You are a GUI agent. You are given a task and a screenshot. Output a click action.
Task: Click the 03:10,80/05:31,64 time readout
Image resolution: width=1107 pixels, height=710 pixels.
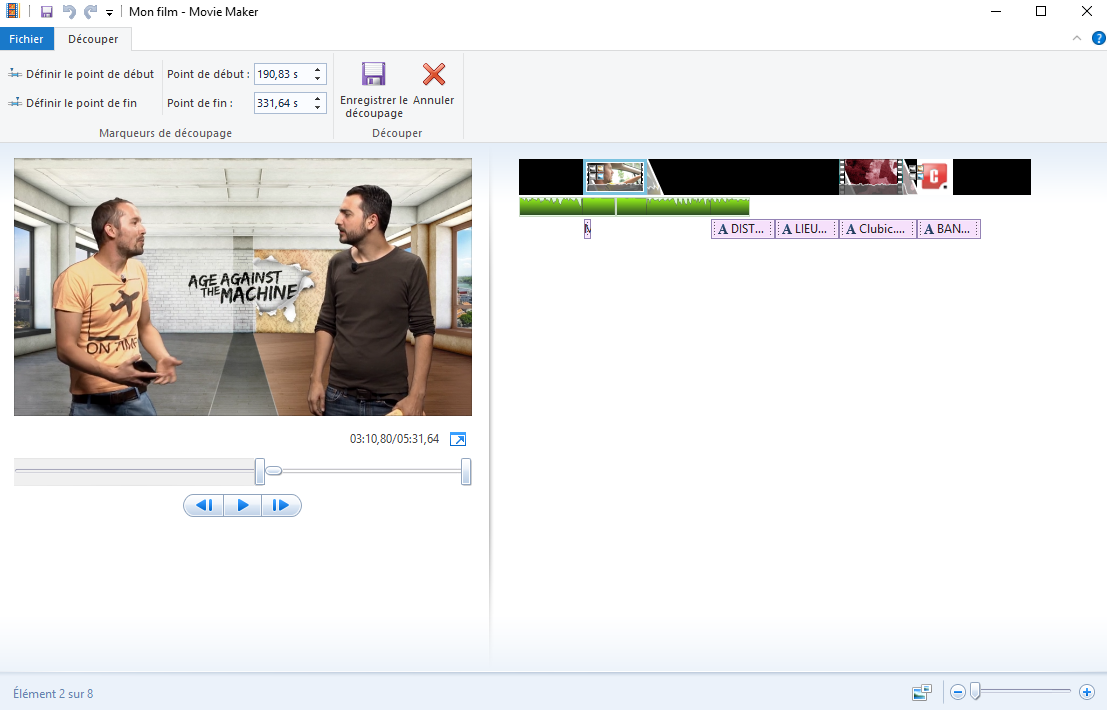coord(395,439)
